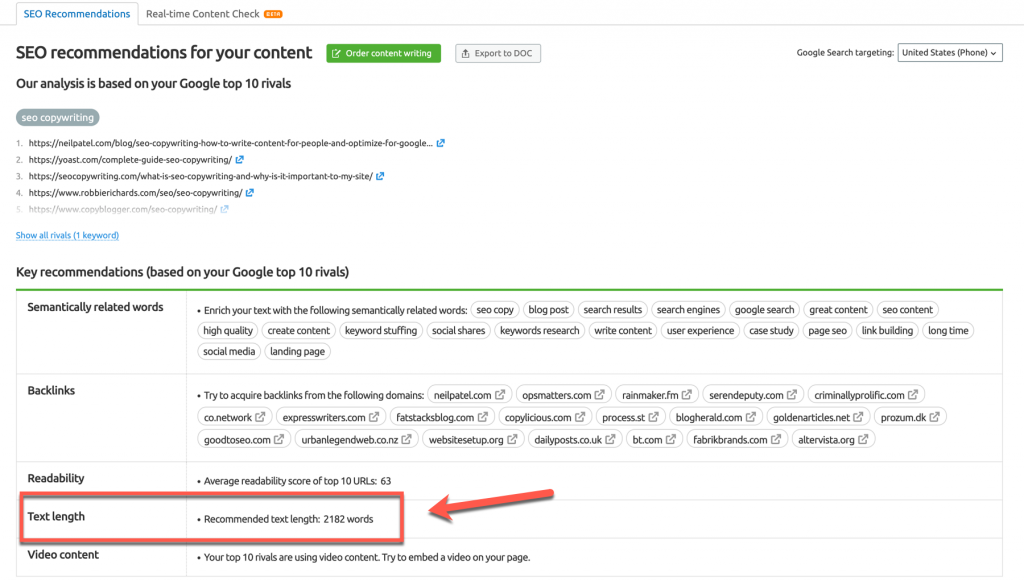1024x581 pixels.
Task: Open external link icon for neilpatel.com blog URL
Action: pos(441,143)
